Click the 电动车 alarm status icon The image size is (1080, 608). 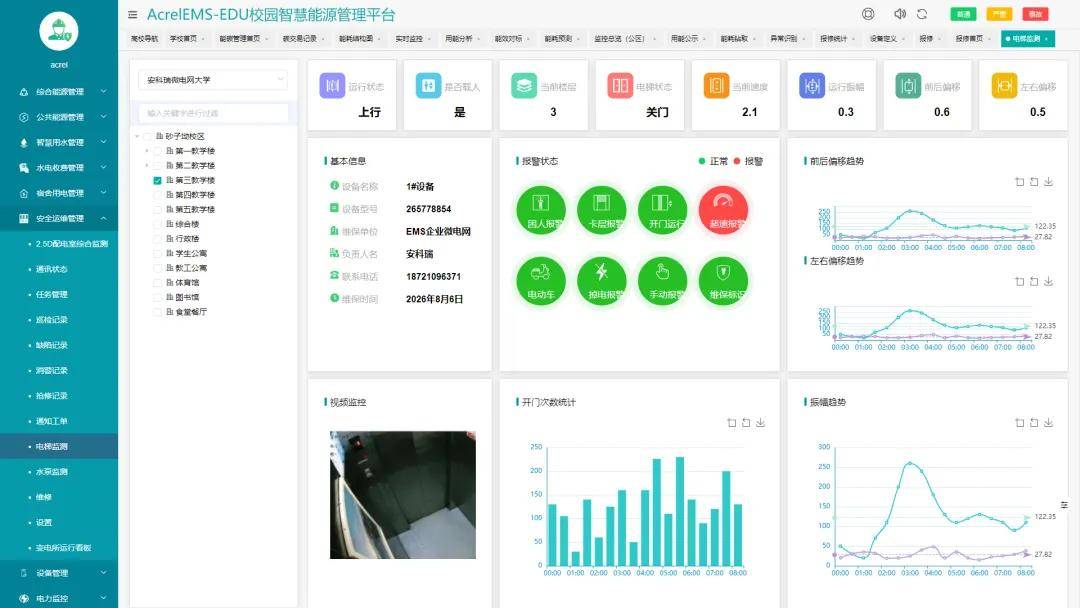coord(541,280)
